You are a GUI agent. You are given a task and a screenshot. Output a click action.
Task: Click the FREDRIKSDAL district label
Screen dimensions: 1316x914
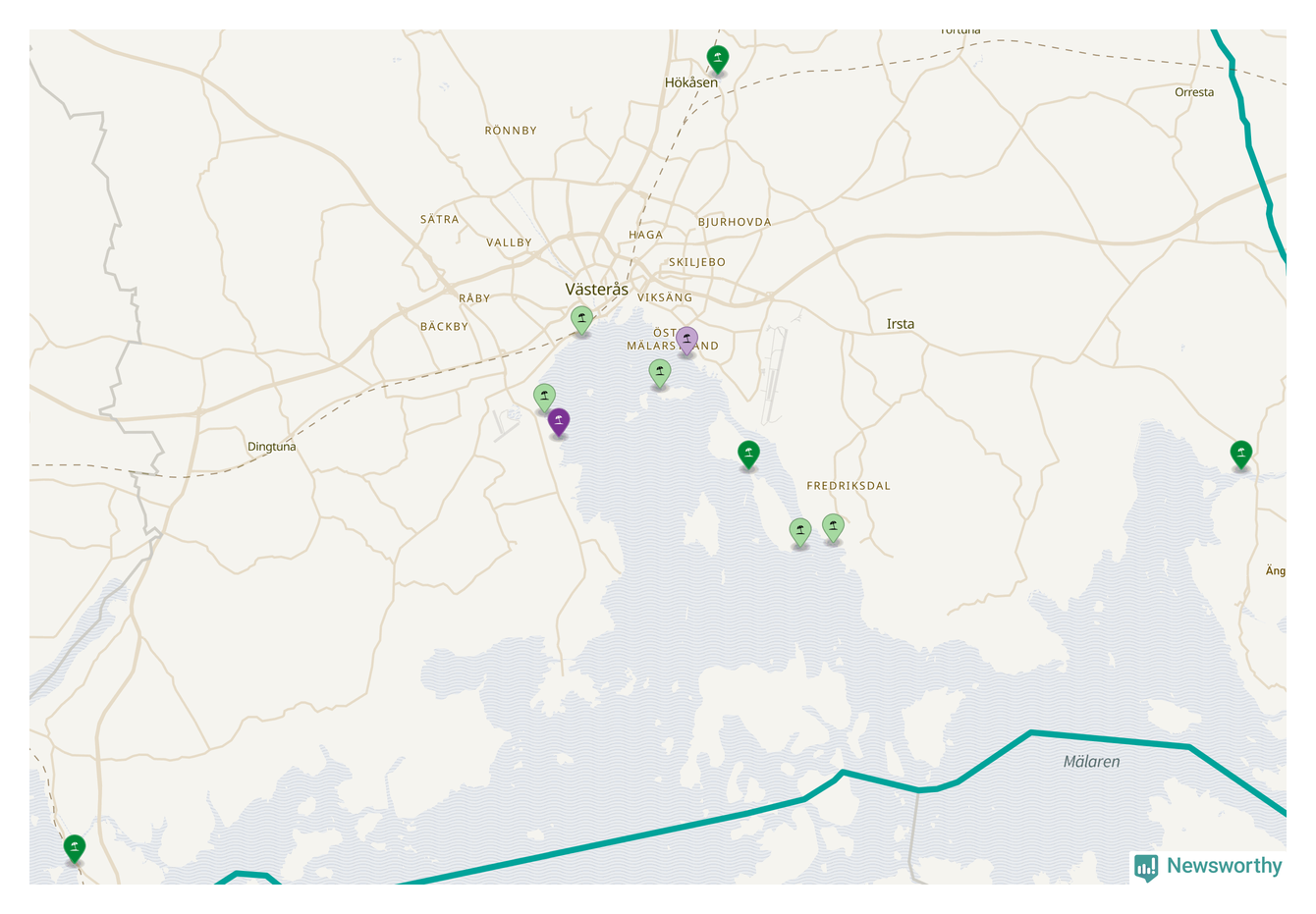click(849, 486)
